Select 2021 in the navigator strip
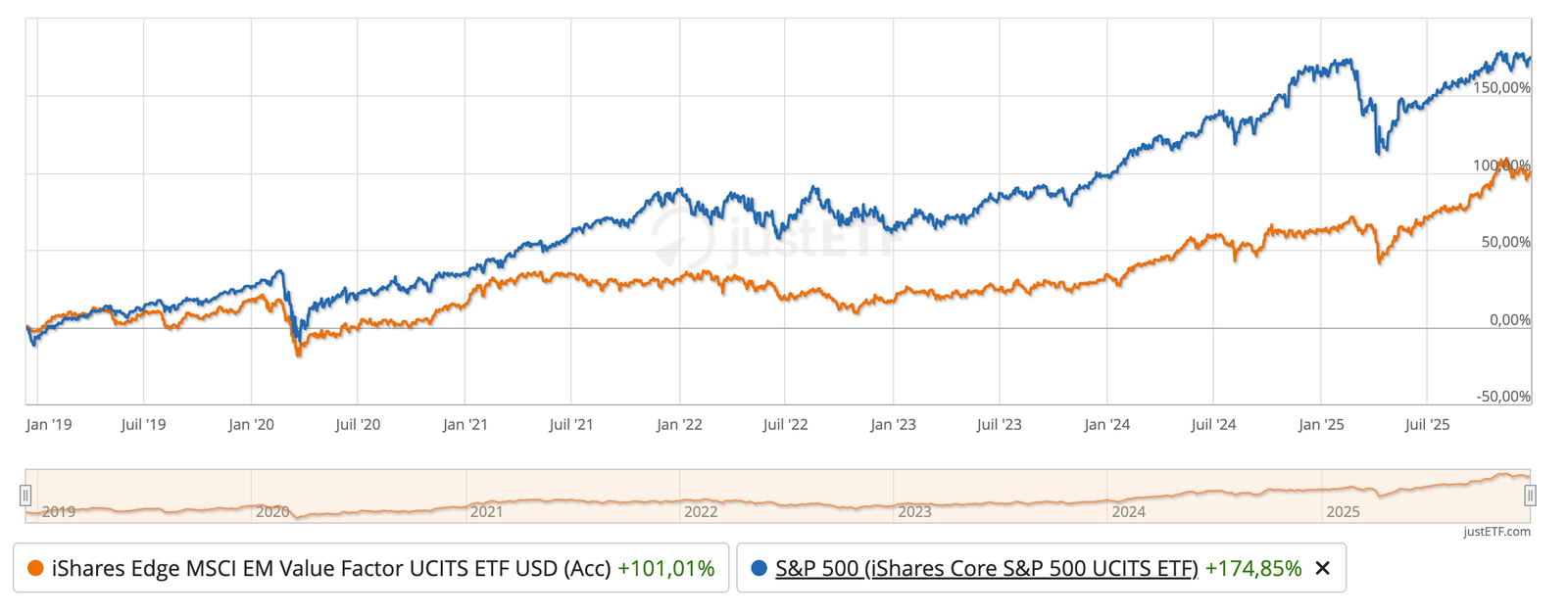1568x615 pixels. point(487,511)
